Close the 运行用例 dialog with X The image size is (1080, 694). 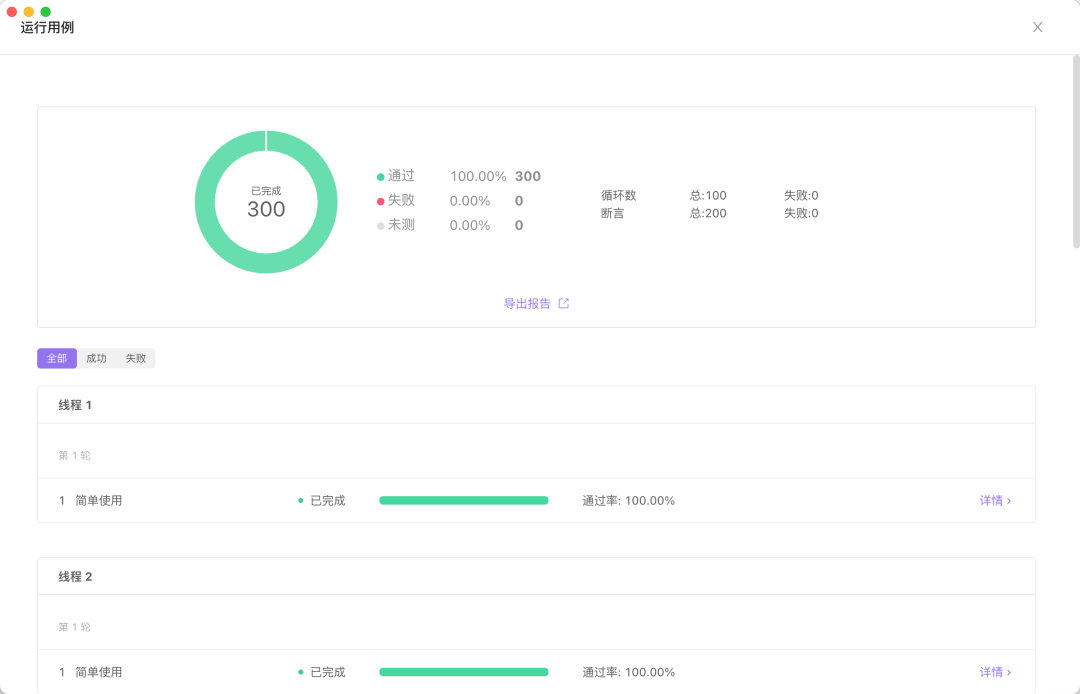point(1037,28)
